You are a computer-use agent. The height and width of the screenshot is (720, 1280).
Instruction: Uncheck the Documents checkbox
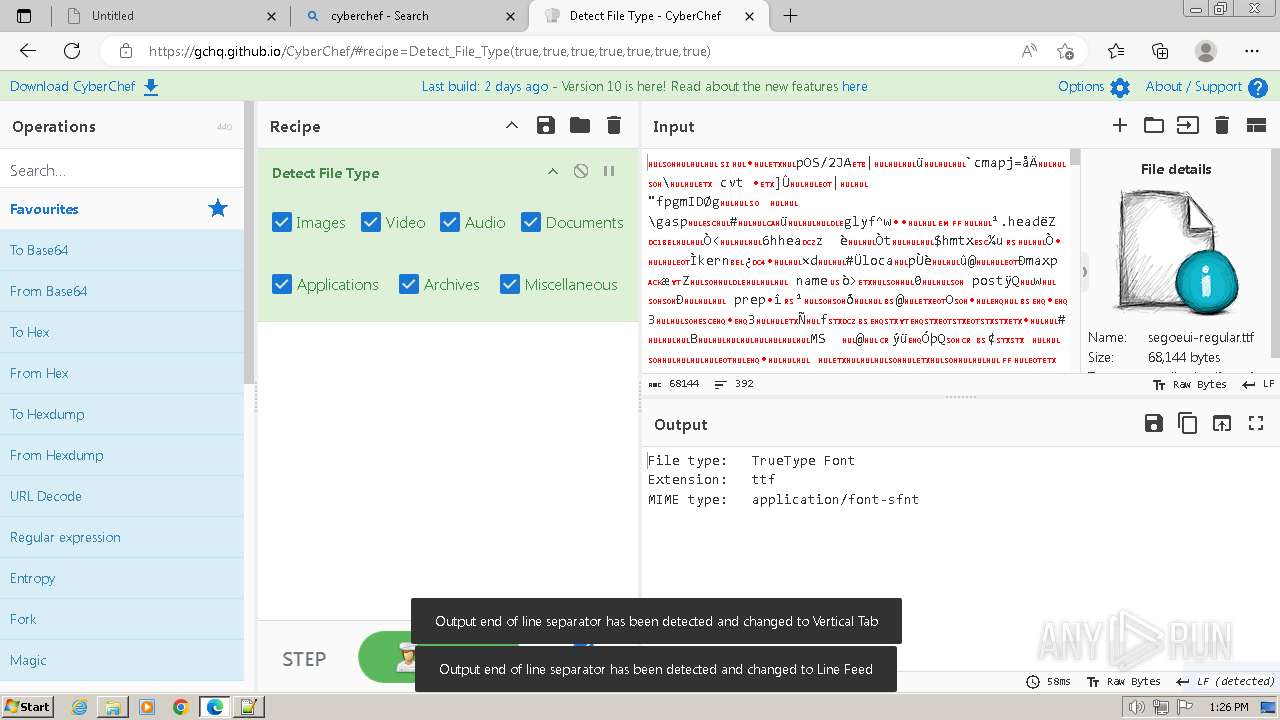click(x=531, y=222)
